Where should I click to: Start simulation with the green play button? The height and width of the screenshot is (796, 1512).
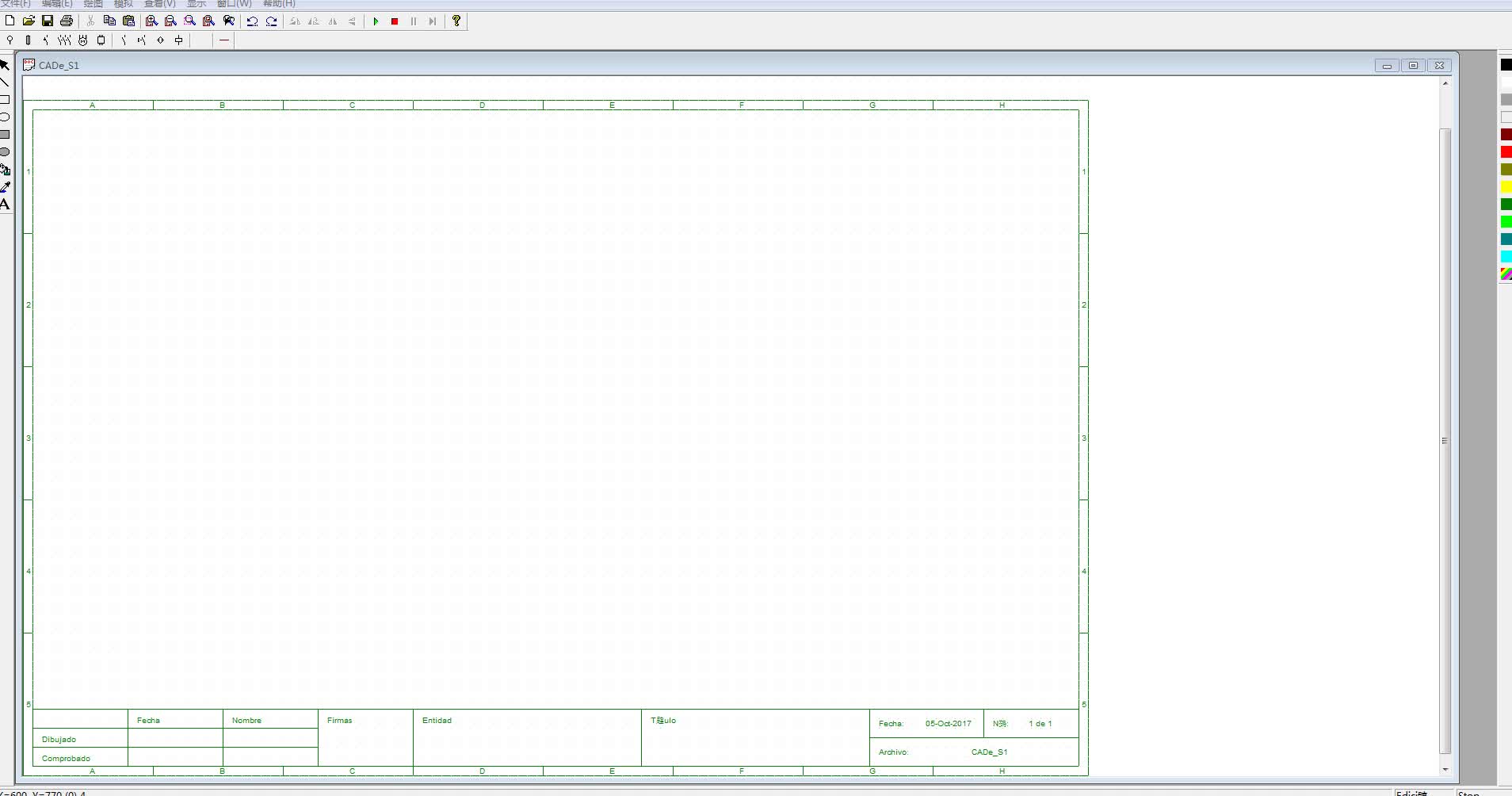[x=376, y=21]
